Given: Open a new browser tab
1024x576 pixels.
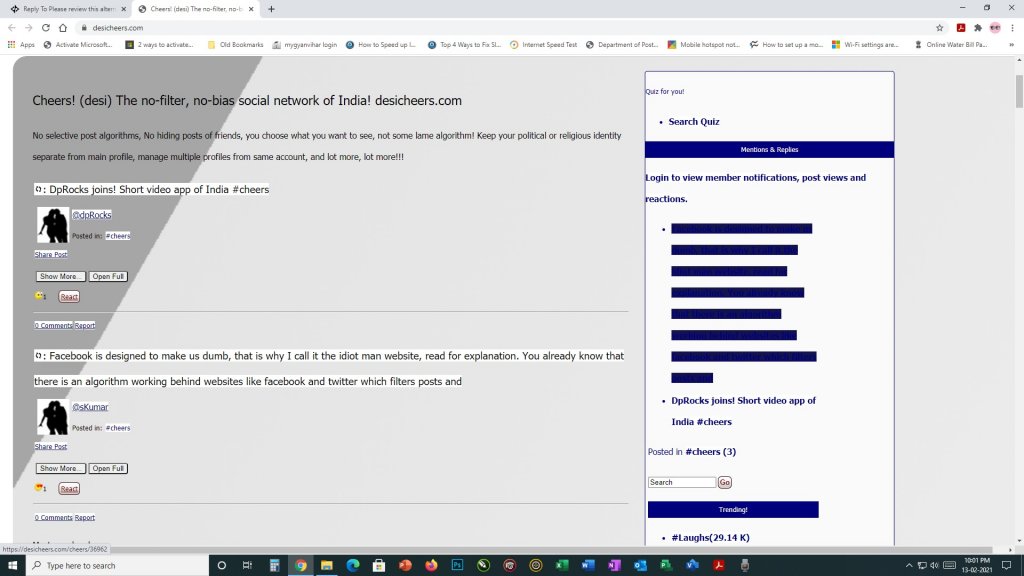Looking at the screenshot, I should click(271, 9).
